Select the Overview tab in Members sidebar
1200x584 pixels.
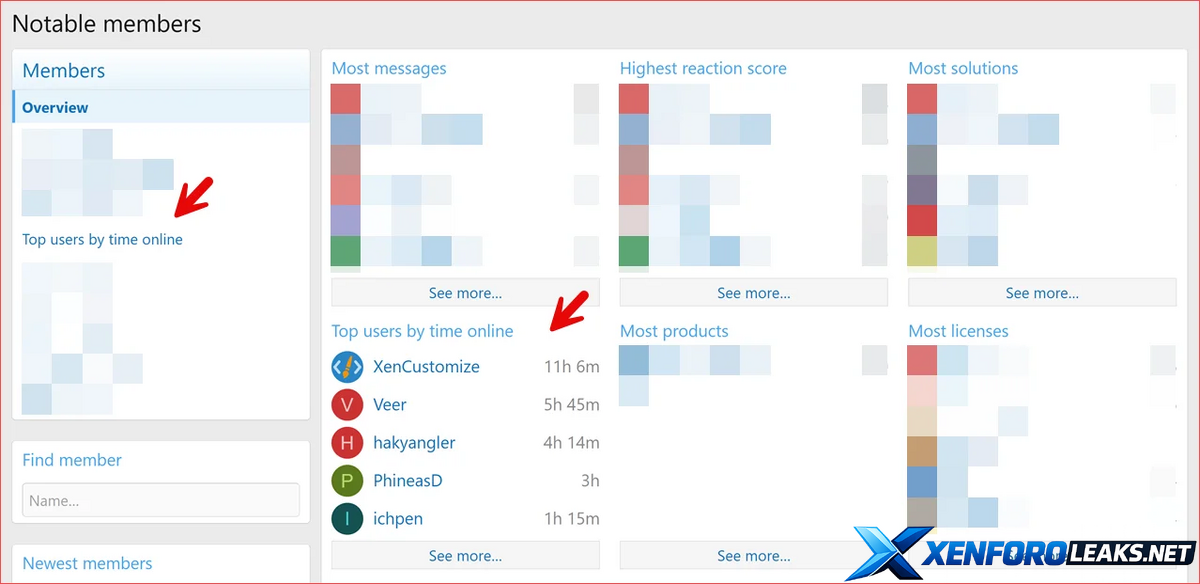[x=56, y=107]
